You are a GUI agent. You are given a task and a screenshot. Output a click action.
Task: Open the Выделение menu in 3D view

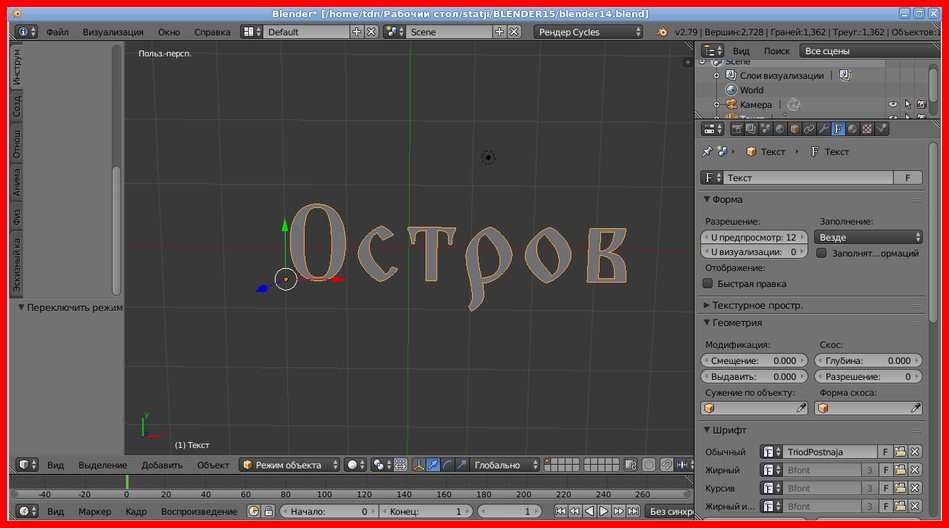click(x=102, y=465)
